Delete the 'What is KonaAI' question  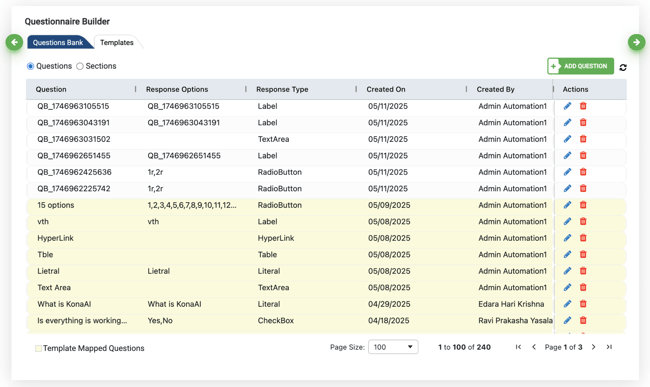point(583,304)
